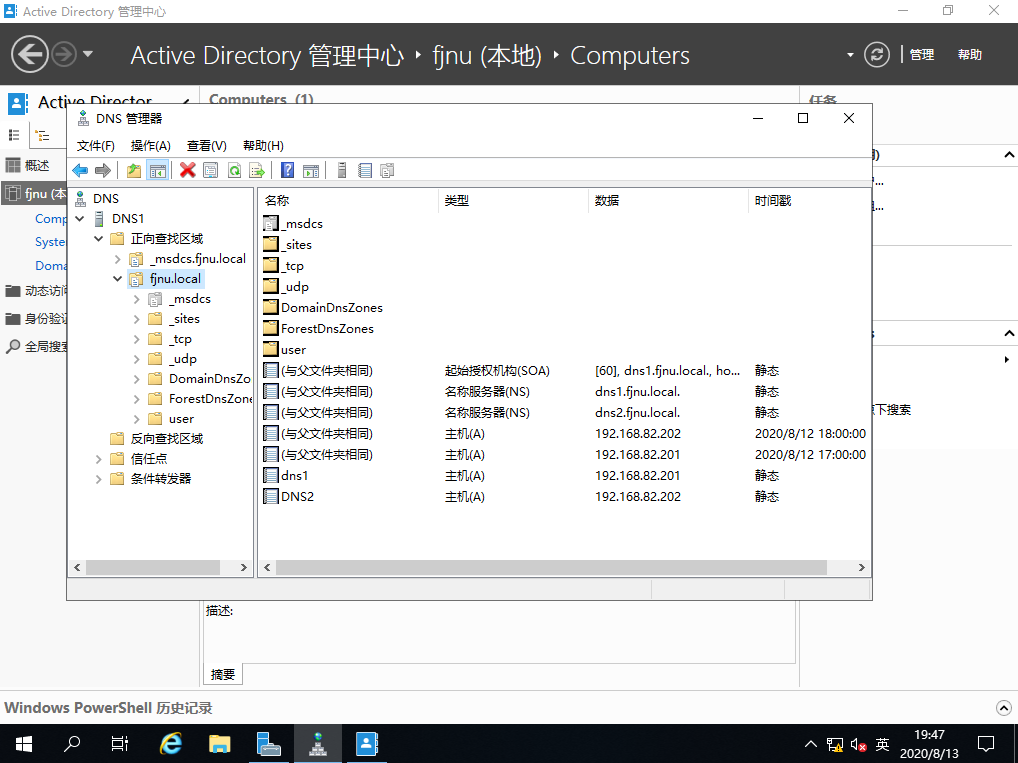Select the DNS2 host record
The height and width of the screenshot is (763, 1018).
point(564,497)
